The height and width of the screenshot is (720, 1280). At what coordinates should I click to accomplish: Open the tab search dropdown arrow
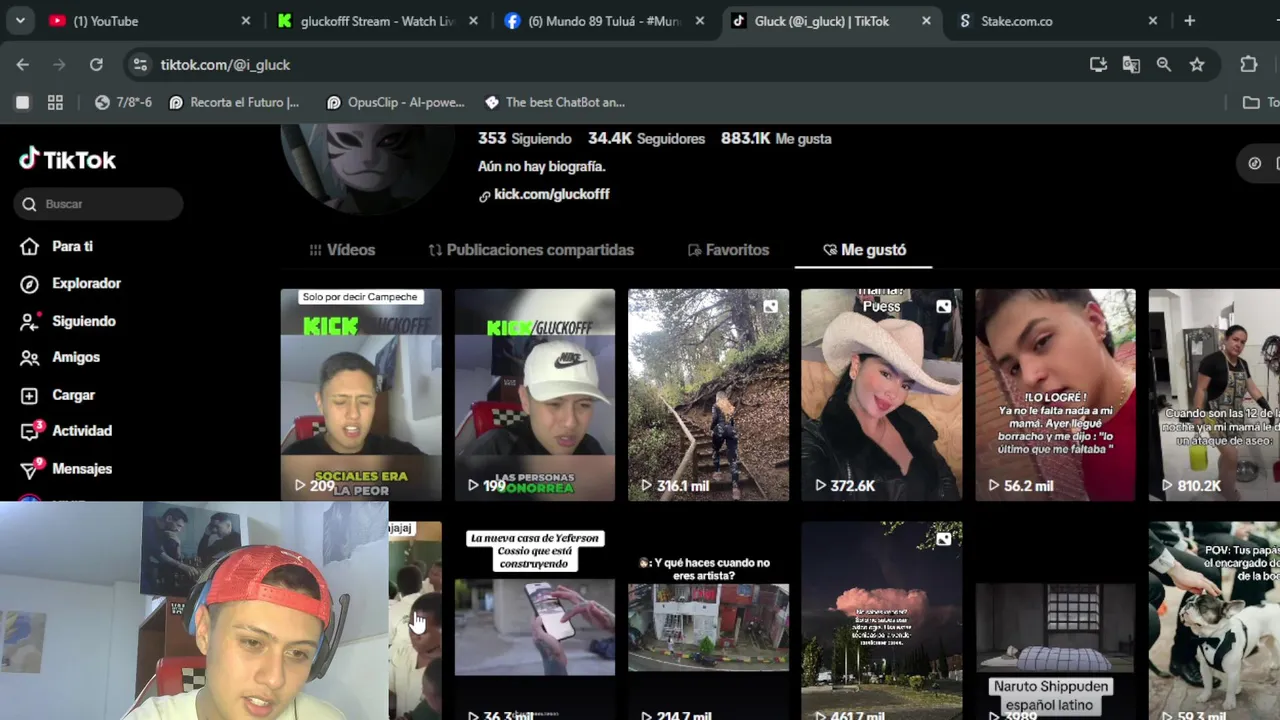pos(20,20)
